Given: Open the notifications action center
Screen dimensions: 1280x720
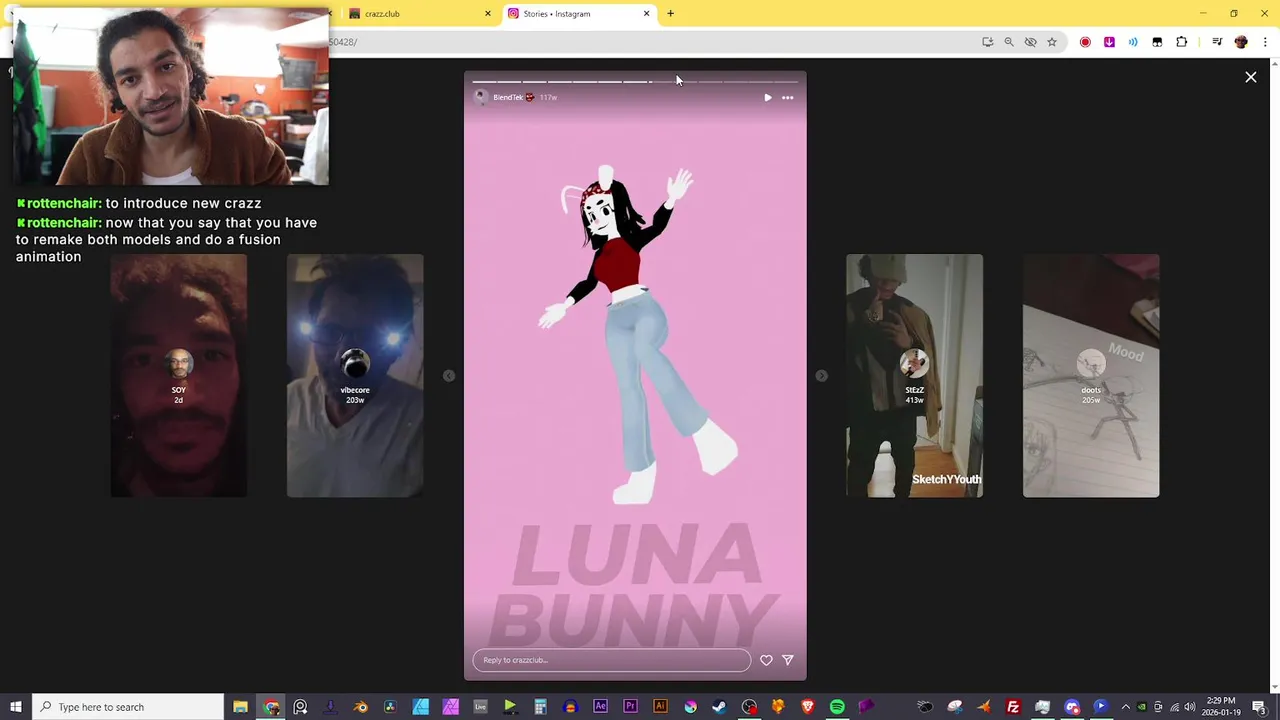Looking at the screenshot, I should (1259, 707).
